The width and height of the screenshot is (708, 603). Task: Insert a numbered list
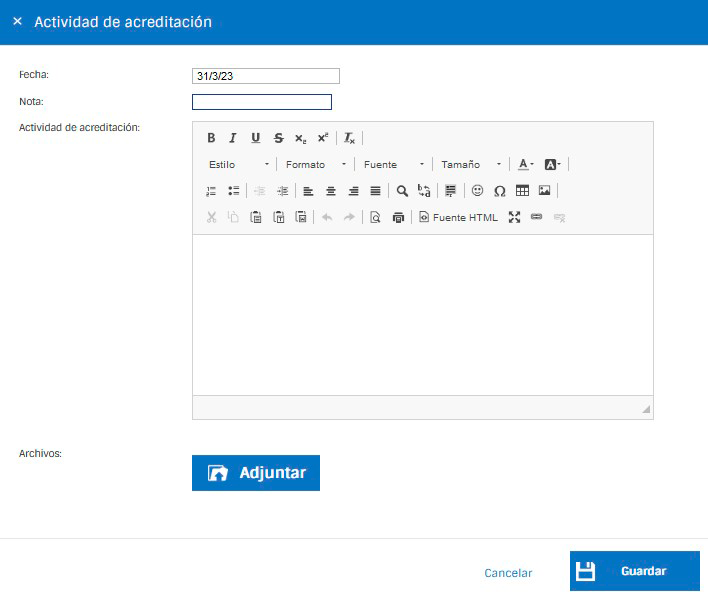click(211, 191)
